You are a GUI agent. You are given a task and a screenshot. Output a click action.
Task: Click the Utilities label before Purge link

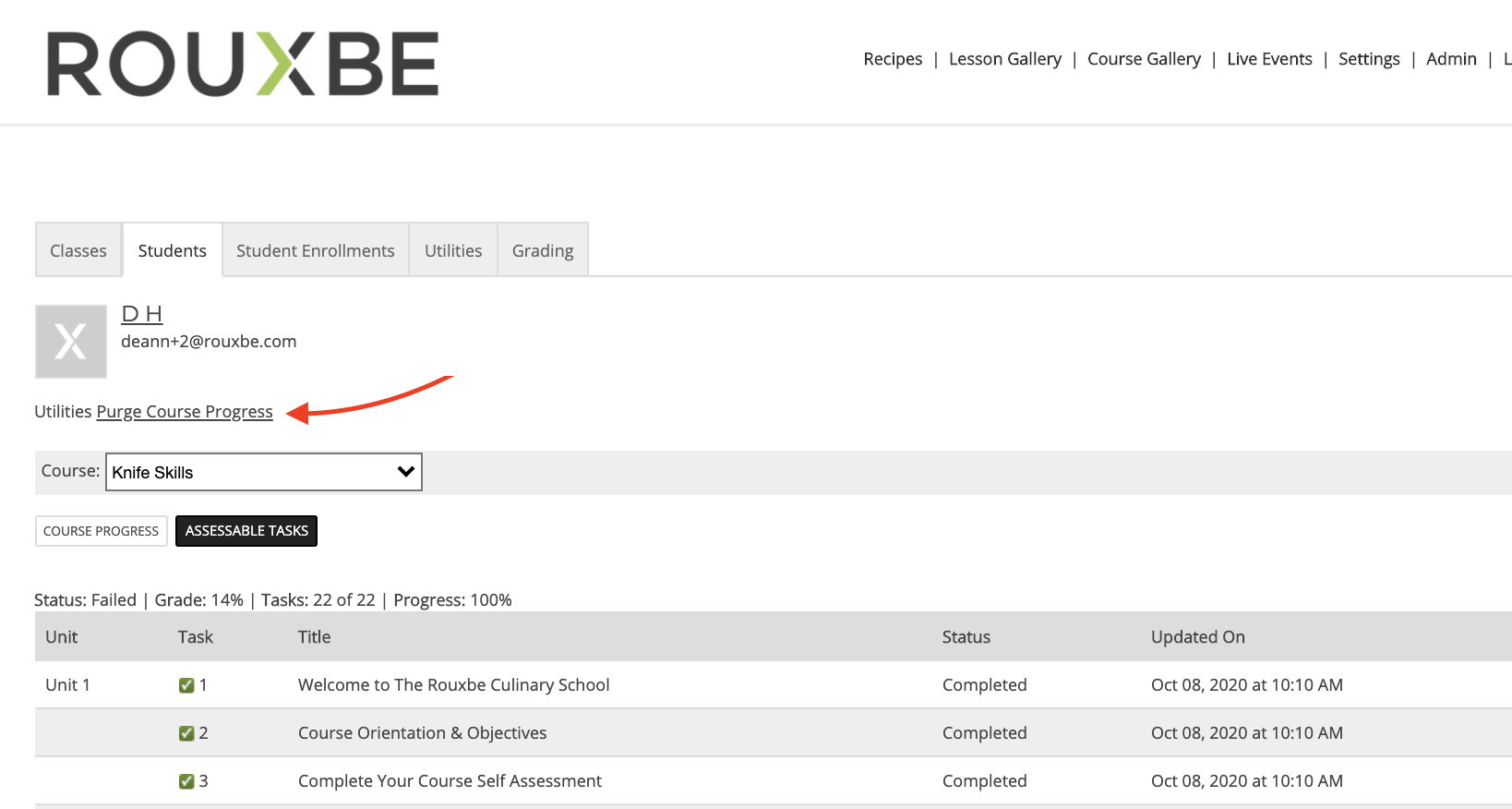63,412
